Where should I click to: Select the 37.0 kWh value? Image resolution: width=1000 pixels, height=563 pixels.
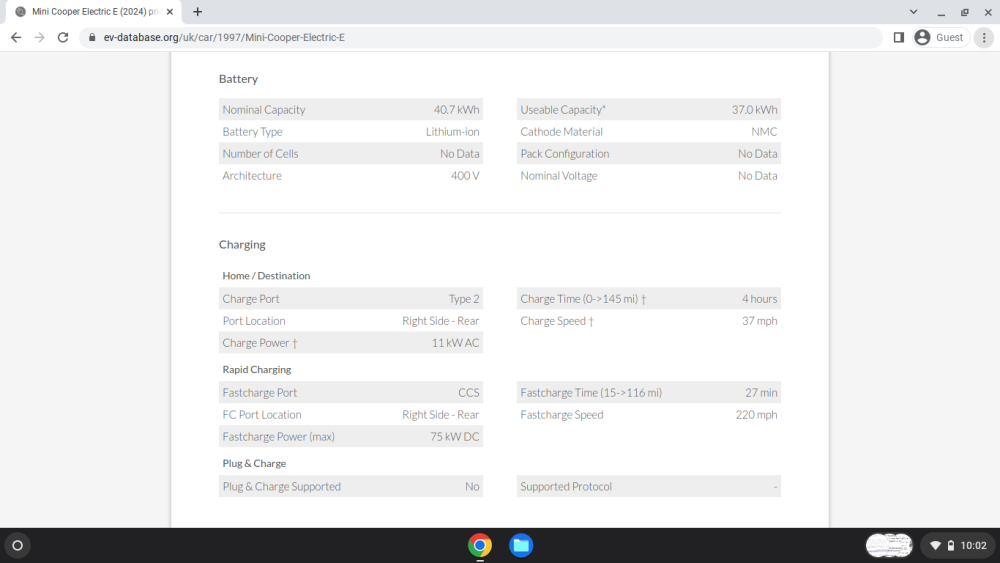[754, 110]
